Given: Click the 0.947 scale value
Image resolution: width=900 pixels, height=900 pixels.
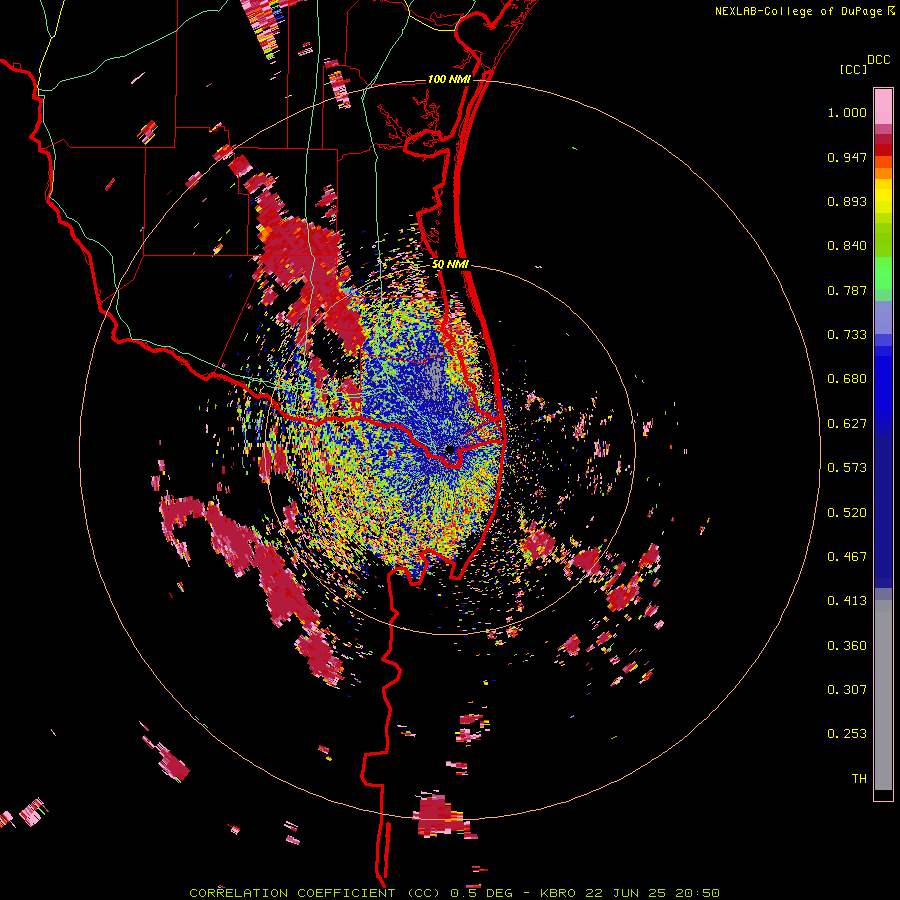Looking at the screenshot, I should [x=847, y=157].
